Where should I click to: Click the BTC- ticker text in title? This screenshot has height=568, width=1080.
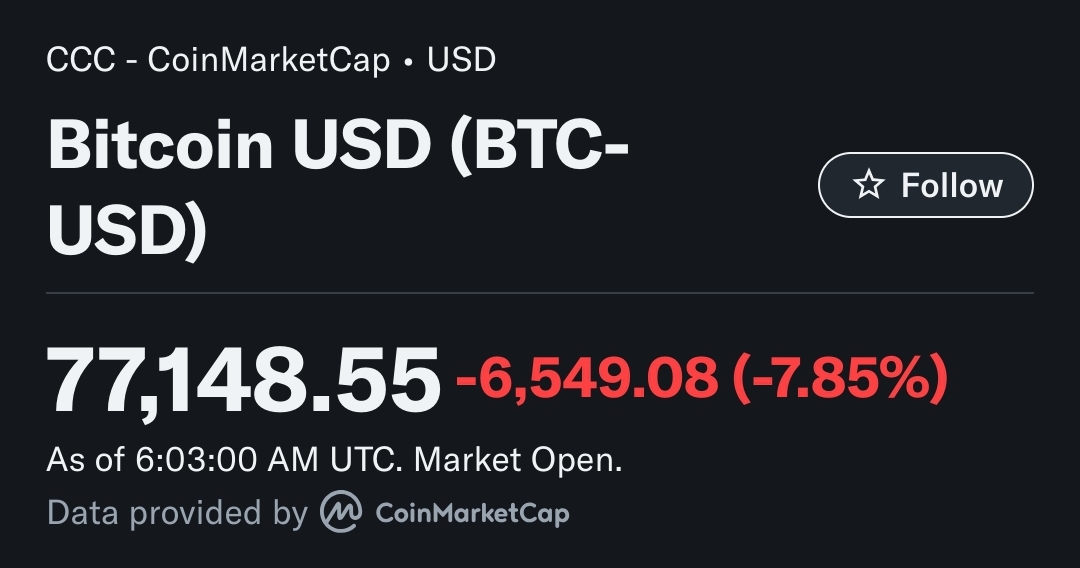click(x=539, y=145)
